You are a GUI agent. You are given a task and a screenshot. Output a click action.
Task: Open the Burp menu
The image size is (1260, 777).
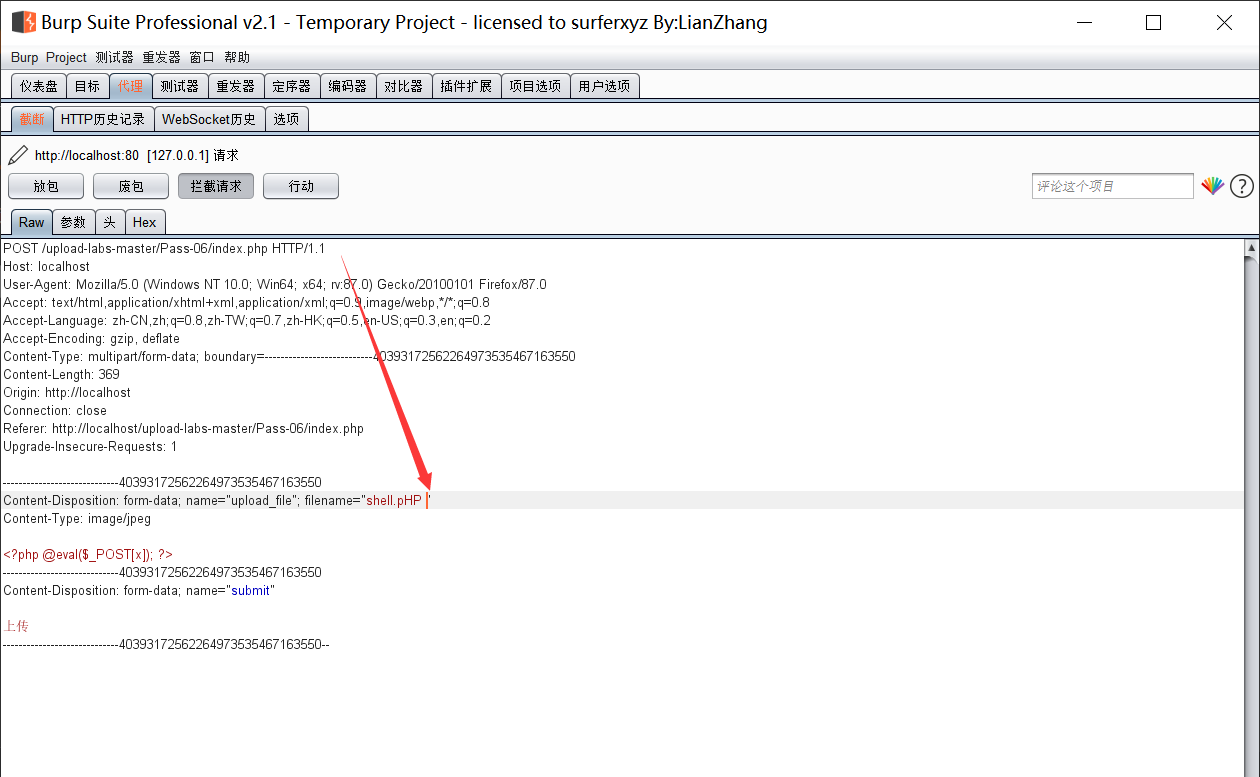tap(24, 58)
